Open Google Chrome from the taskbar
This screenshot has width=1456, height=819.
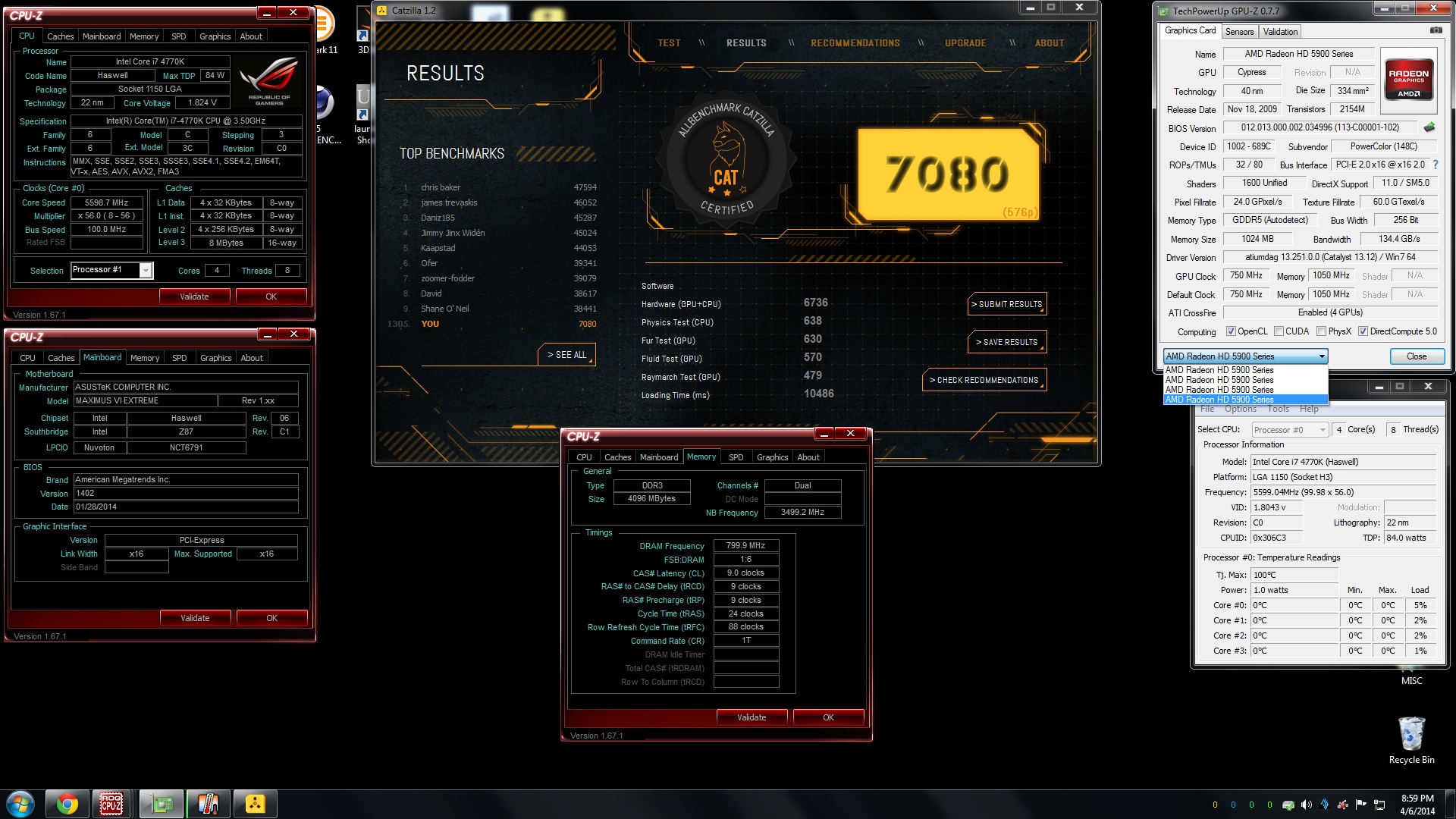[67, 804]
